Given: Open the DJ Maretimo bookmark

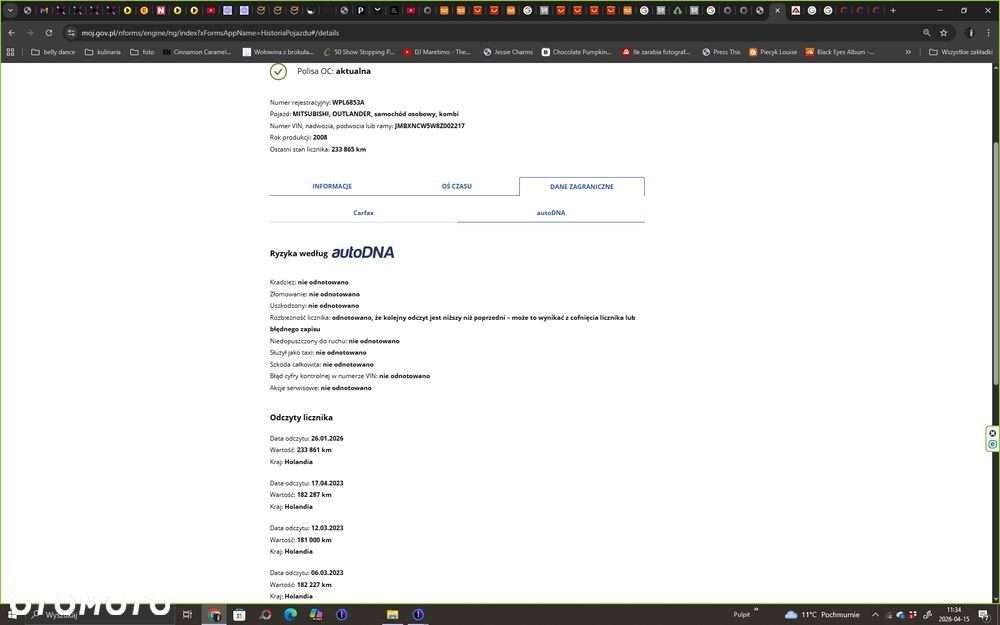Looking at the screenshot, I should point(437,52).
